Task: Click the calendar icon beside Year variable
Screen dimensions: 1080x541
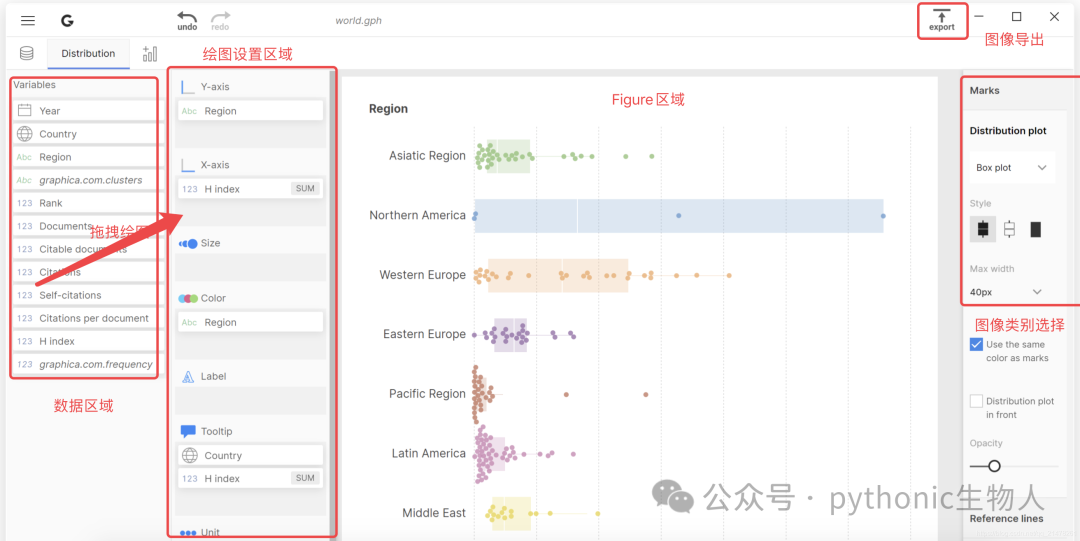Action: pos(25,110)
